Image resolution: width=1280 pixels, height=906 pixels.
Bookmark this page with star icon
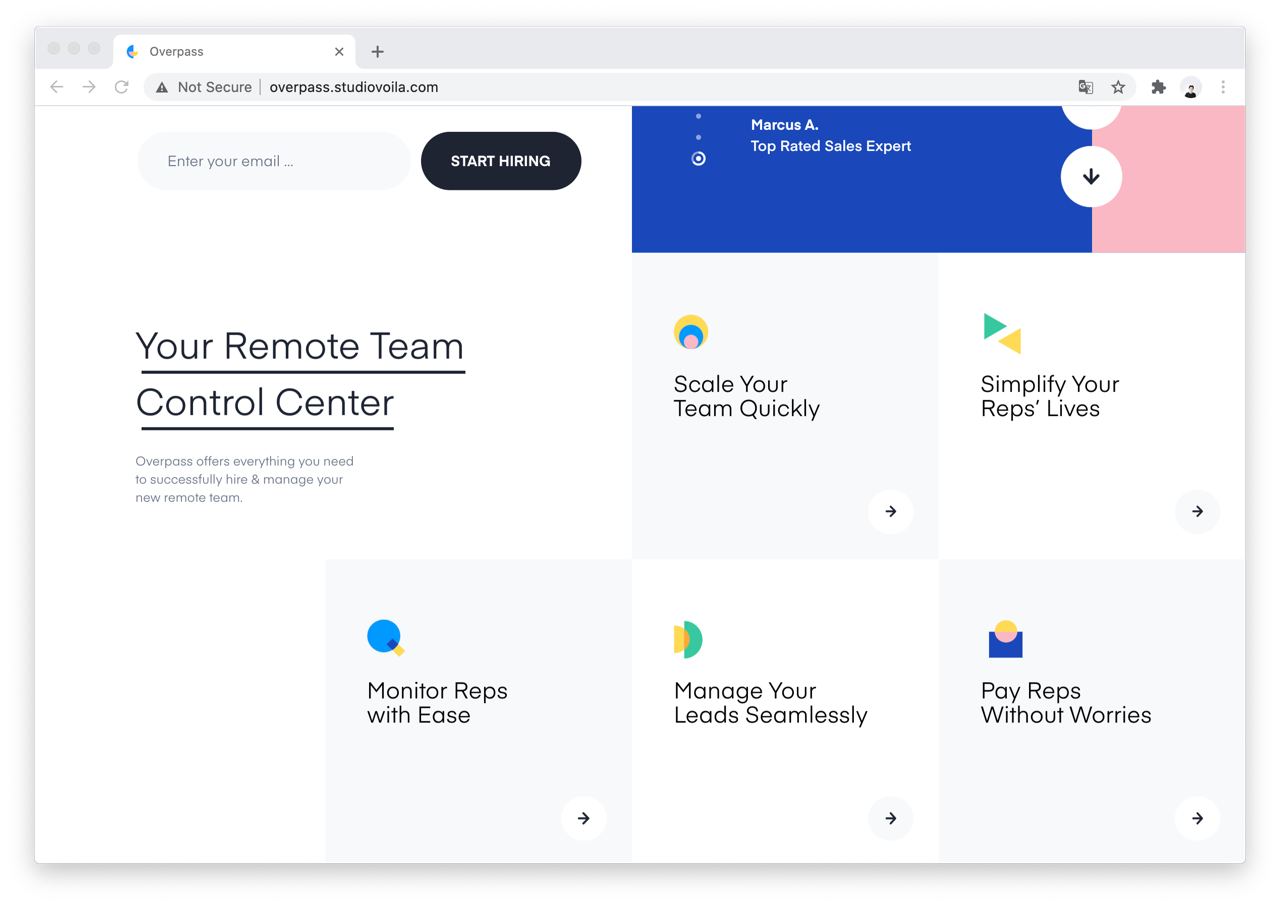pos(1118,87)
